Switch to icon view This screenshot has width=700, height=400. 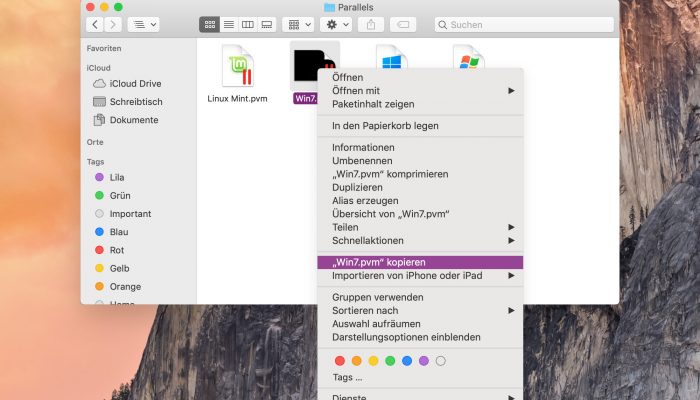tap(209, 25)
